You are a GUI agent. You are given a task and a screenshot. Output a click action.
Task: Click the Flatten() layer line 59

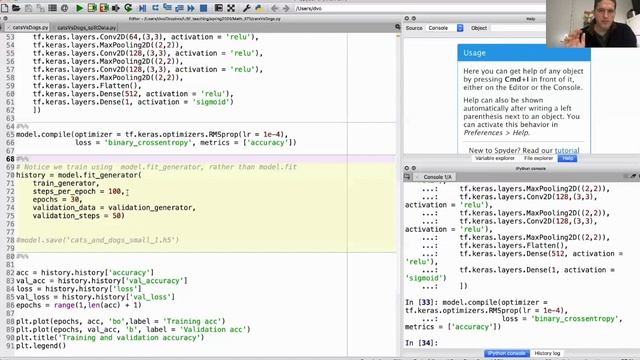coord(87,86)
